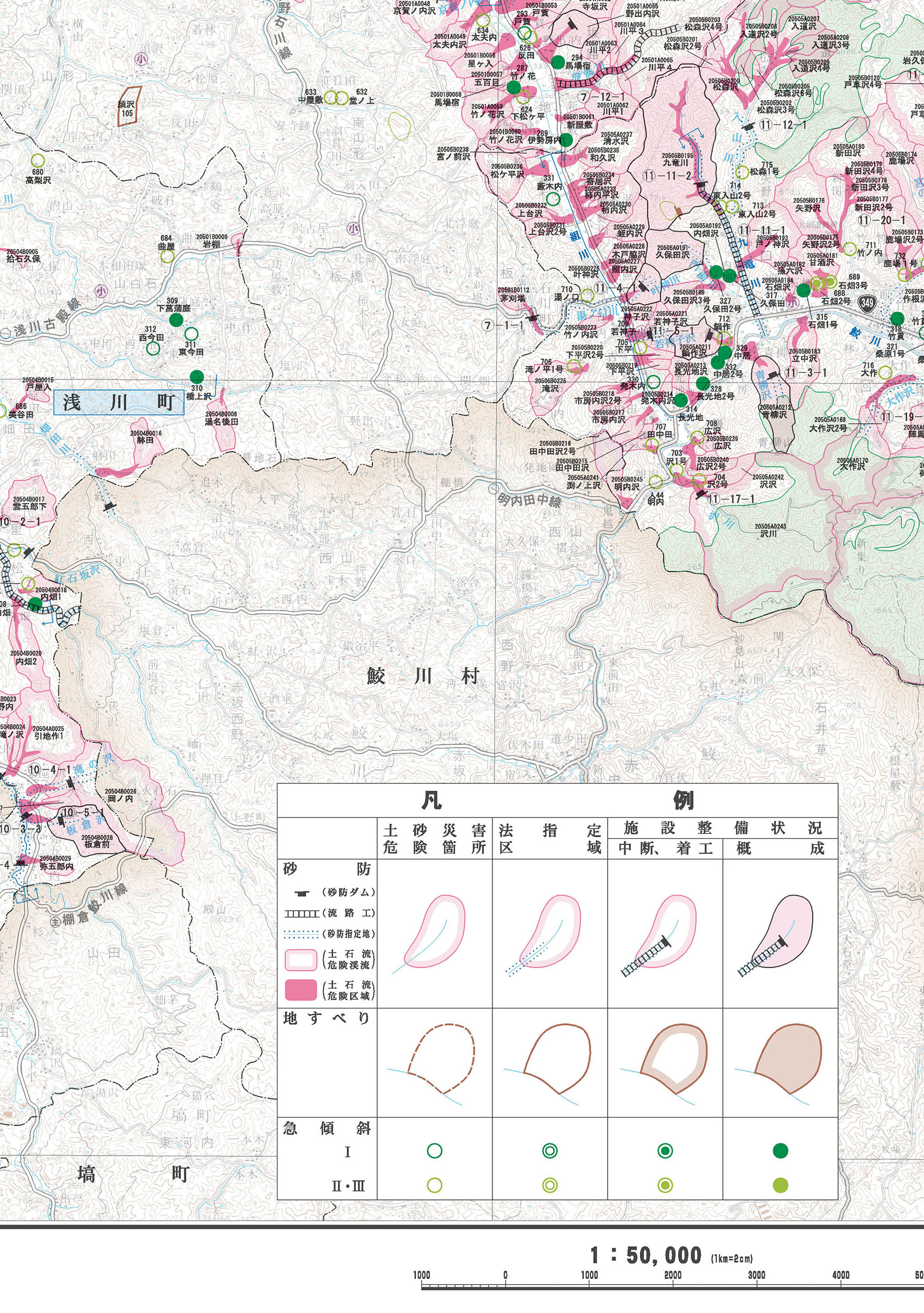The height and width of the screenshot is (1313, 924).
Task: Click the 明内田中線 road label
Action: (529, 498)
